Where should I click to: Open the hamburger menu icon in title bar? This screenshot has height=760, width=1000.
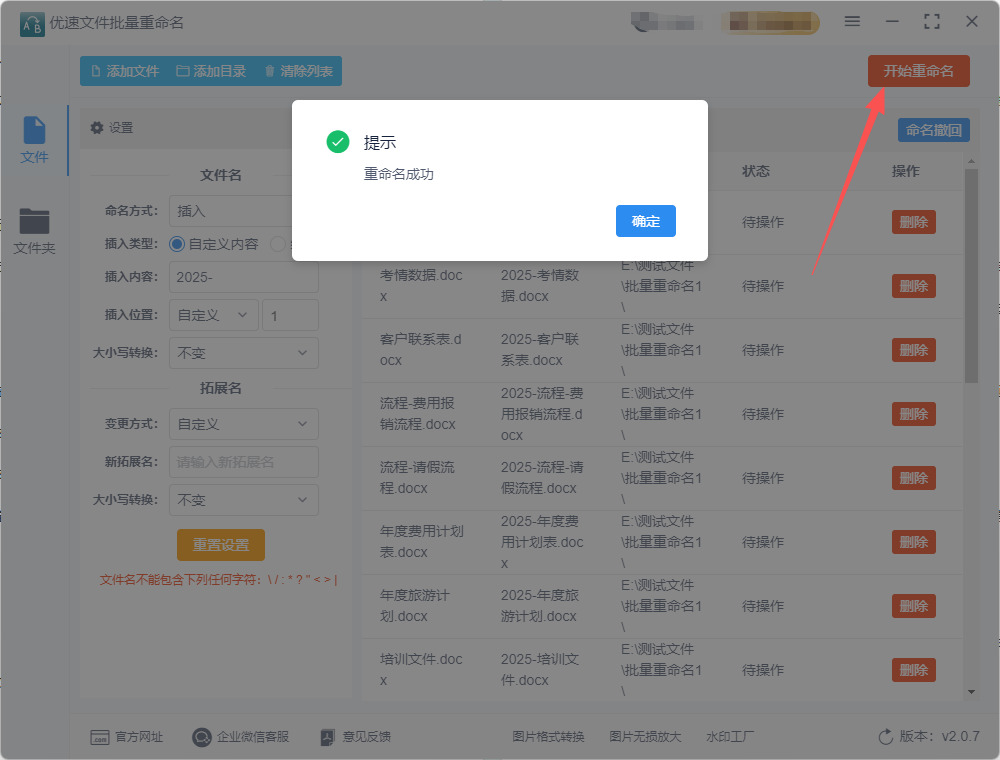point(852,22)
